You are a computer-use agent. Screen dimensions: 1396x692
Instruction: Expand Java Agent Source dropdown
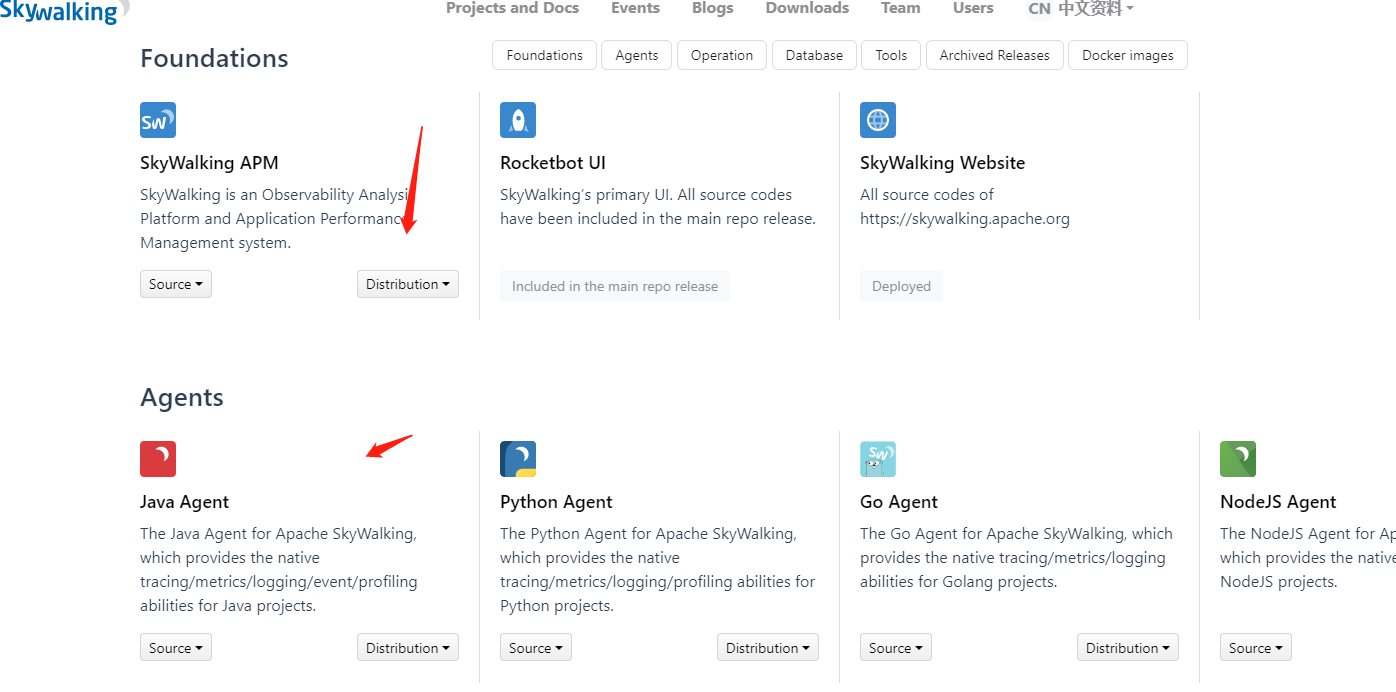(176, 648)
